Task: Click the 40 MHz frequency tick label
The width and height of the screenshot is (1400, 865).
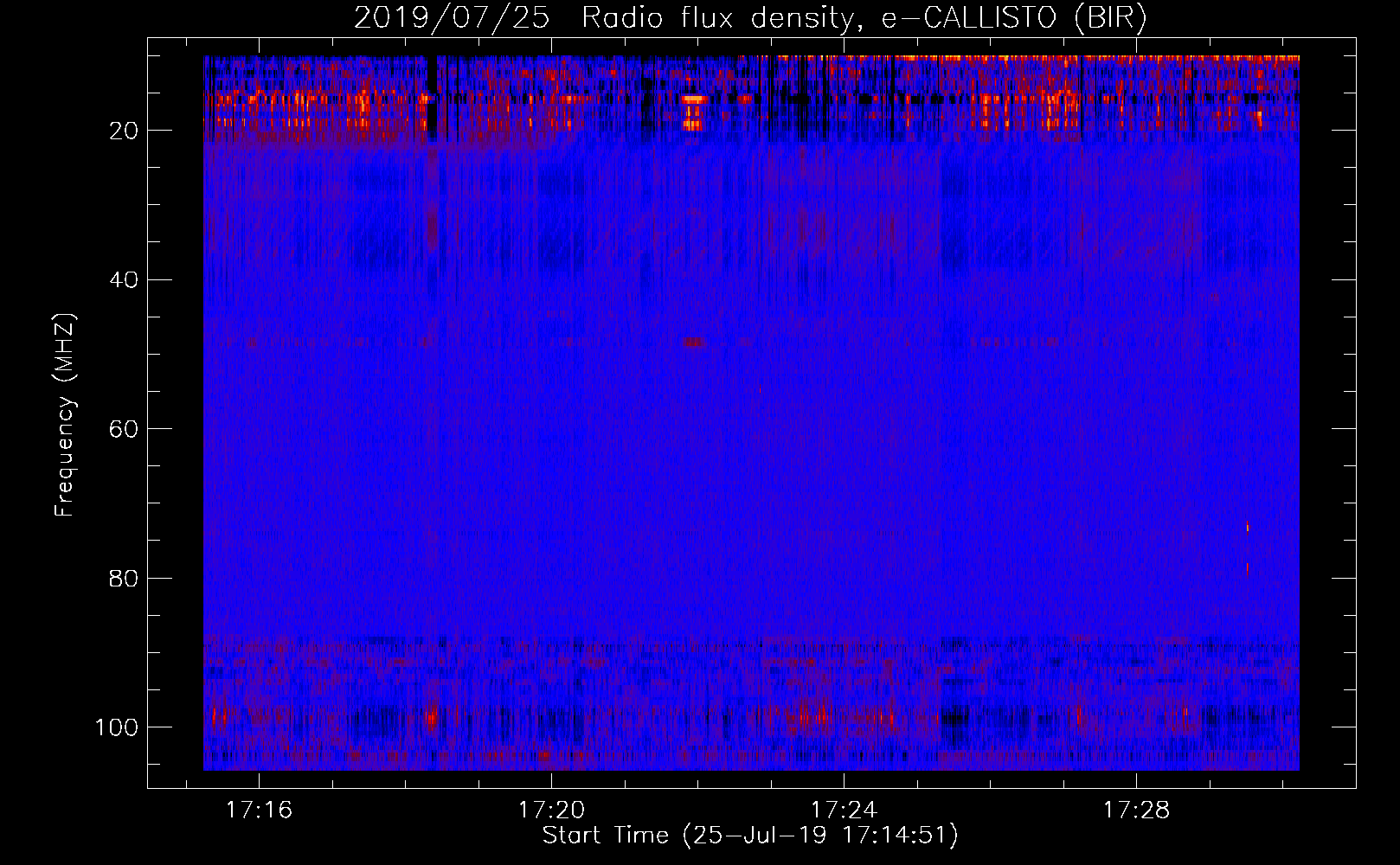Action: coord(124,279)
